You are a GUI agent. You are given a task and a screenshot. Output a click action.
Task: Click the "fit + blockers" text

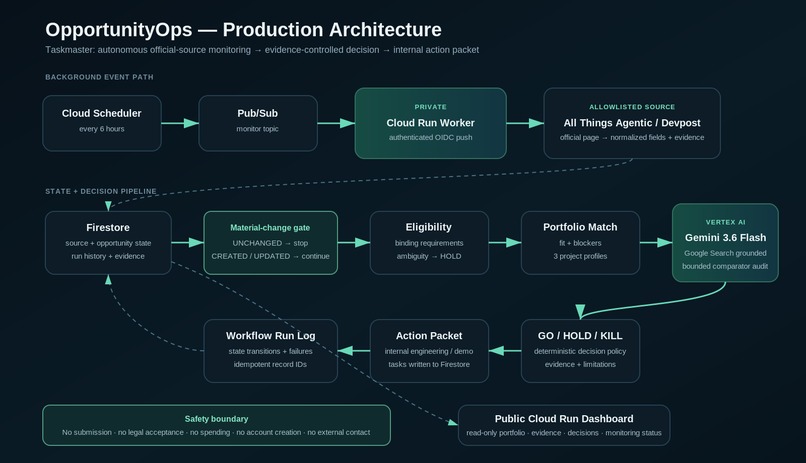[x=580, y=243]
